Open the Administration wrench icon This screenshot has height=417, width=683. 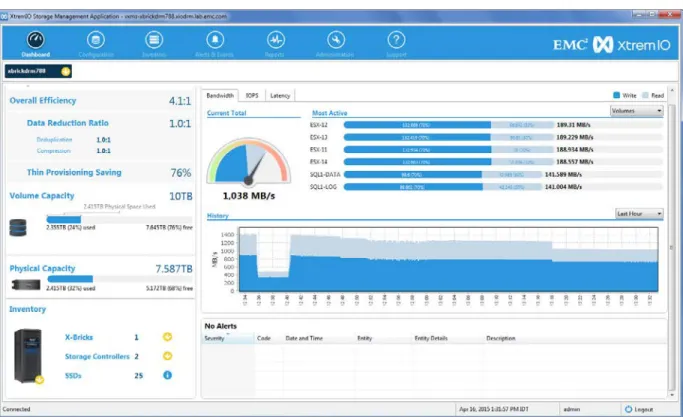[336, 40]
